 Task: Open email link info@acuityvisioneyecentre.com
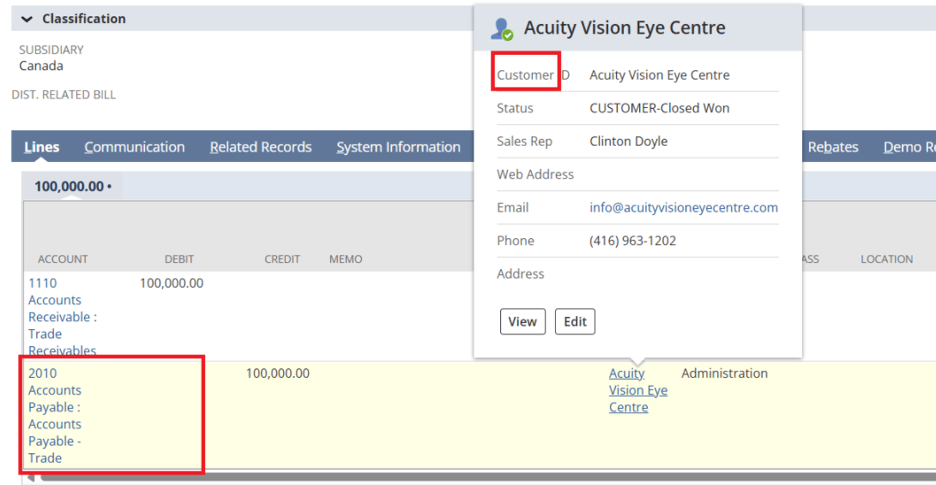pyautogui.click(x=683, y=208)
